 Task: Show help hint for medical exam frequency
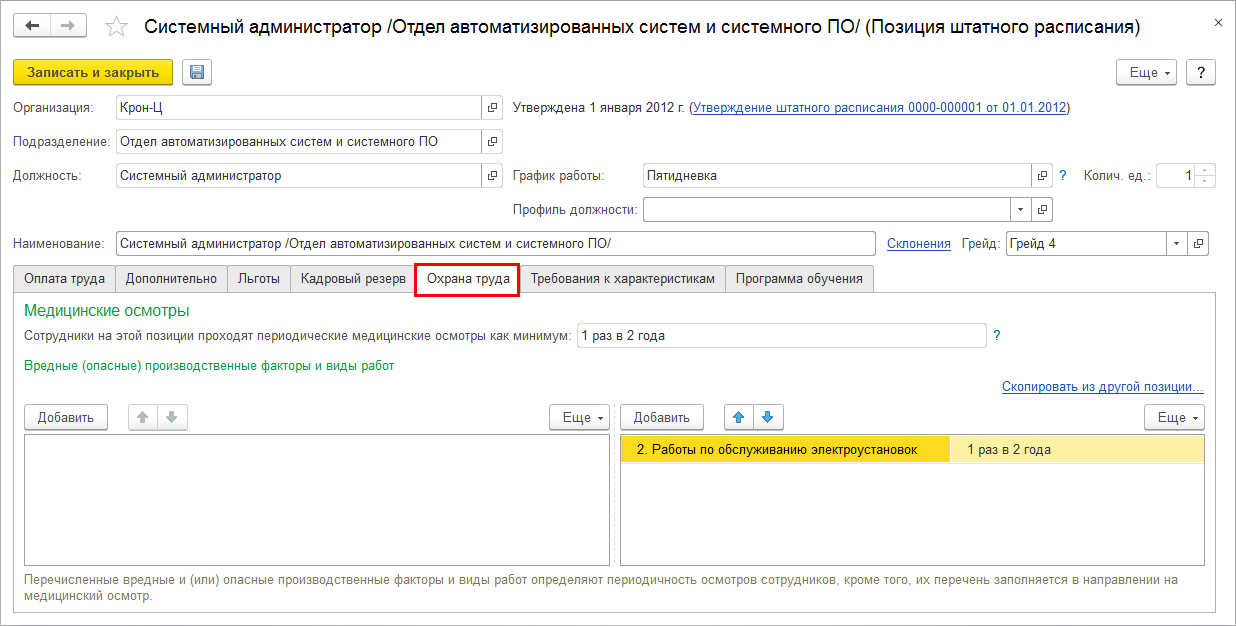click(997, 336)
